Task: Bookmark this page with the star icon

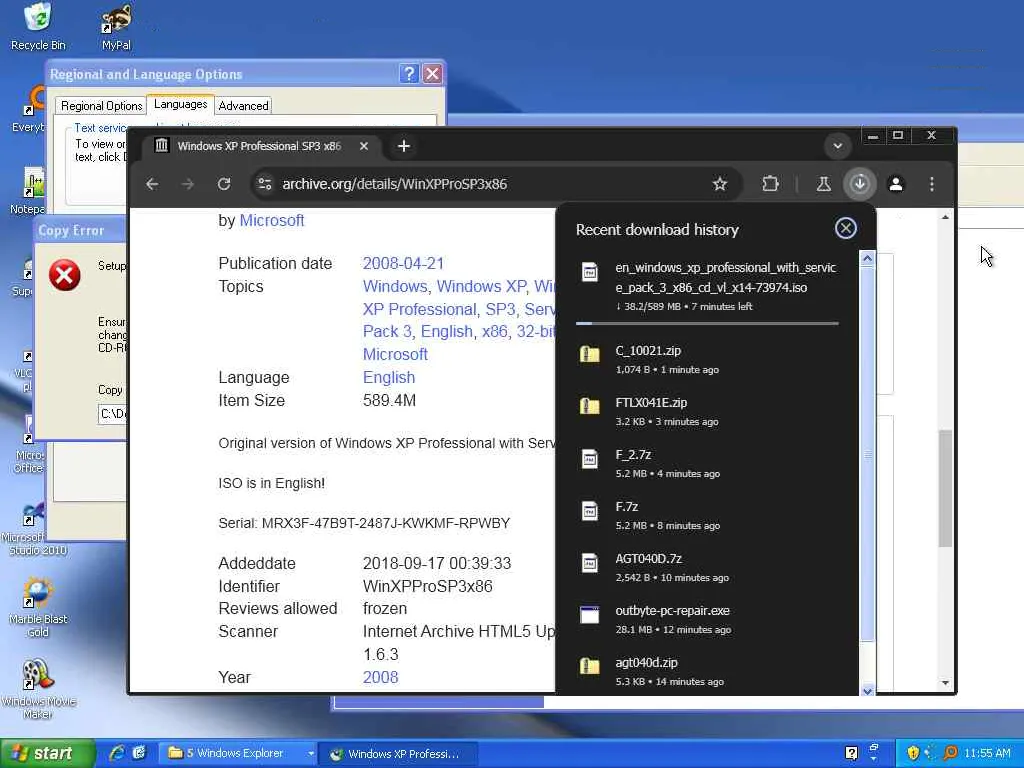Action: click(720, 184)
